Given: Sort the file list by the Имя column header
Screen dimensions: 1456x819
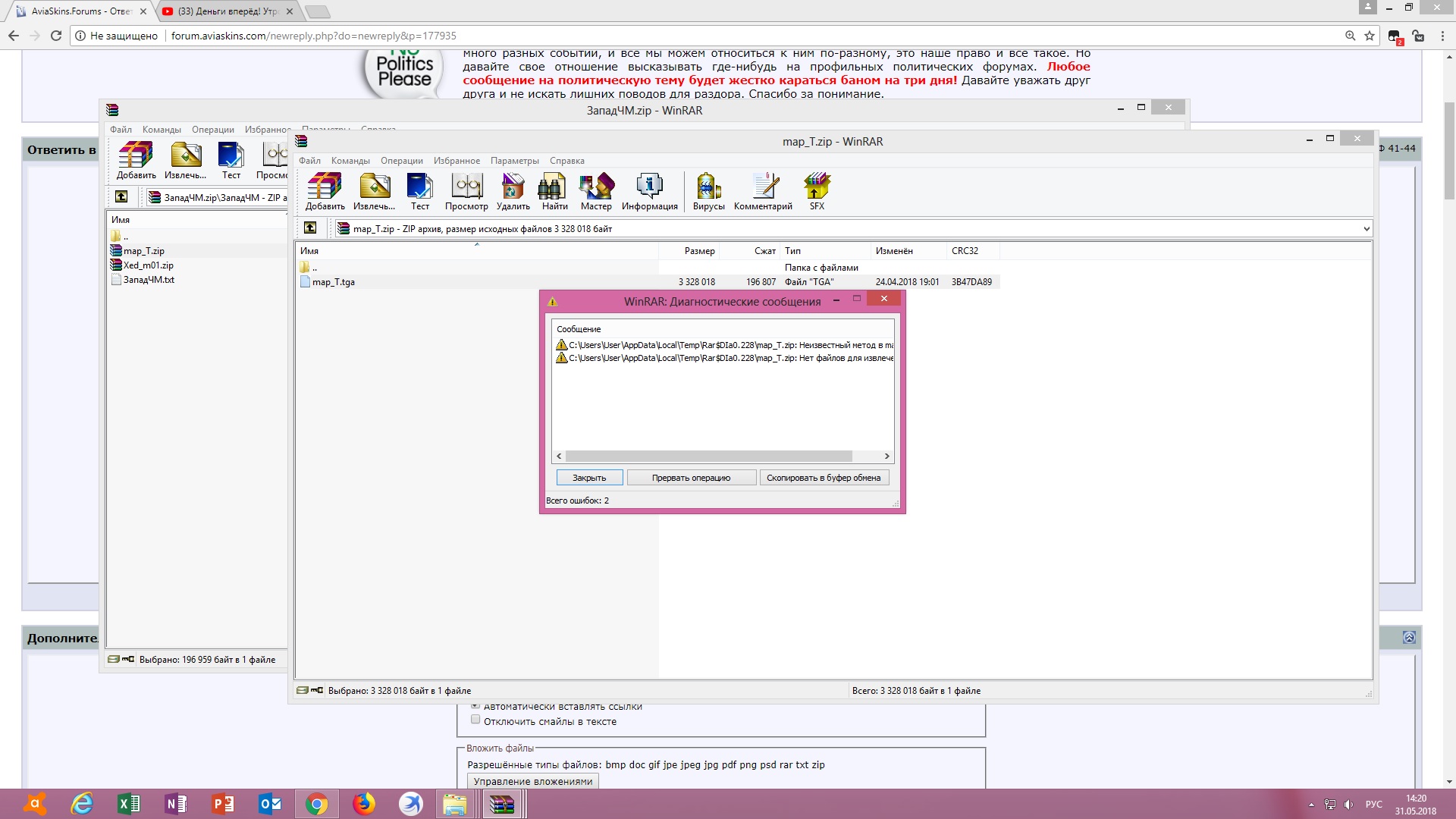Looking at the screenshot, I should pyautogui.click(x=309, y=251).
